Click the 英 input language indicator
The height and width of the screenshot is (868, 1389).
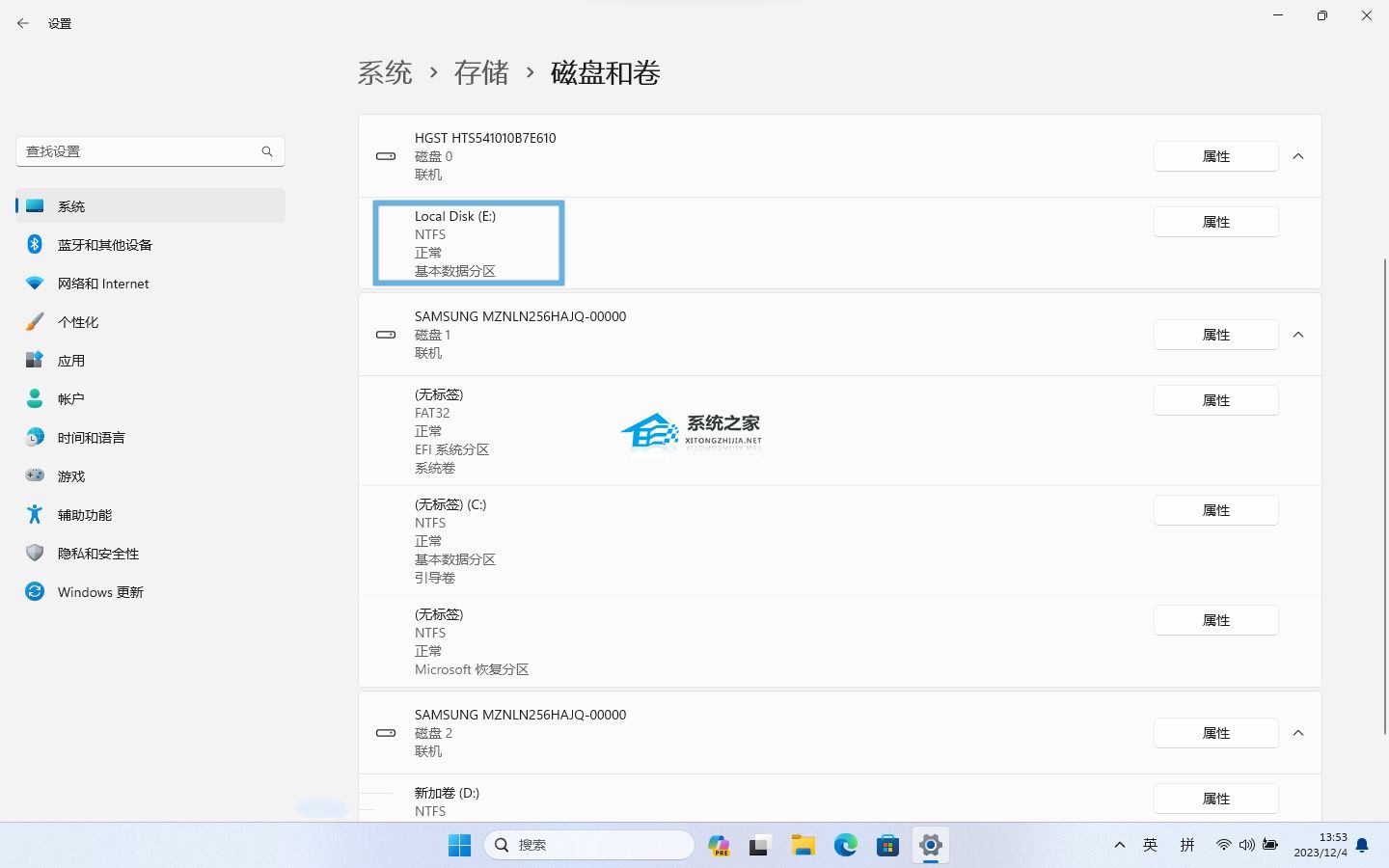(x=1150, y=845)
